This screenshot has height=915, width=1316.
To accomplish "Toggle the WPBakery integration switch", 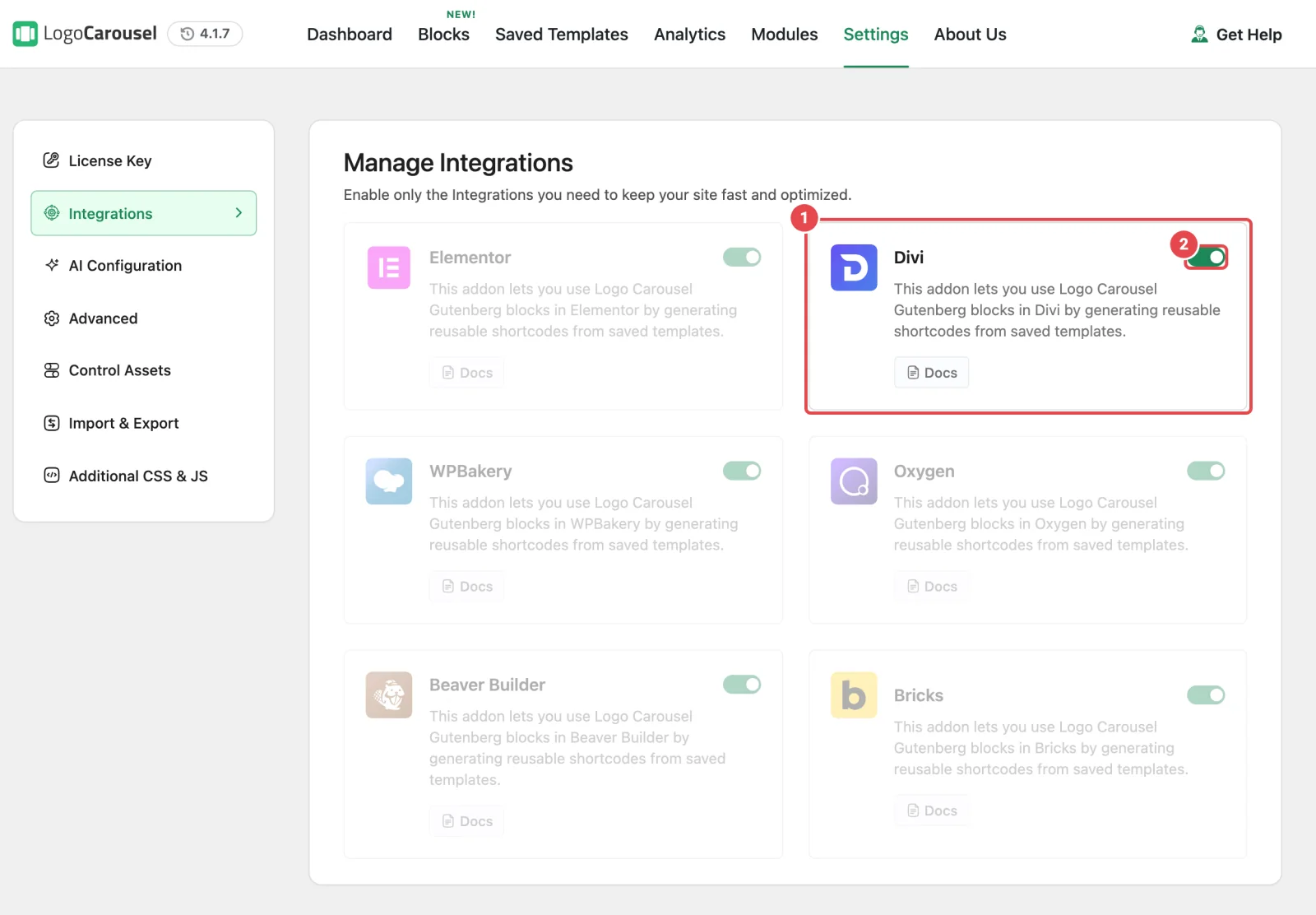I will coord(742,471).
